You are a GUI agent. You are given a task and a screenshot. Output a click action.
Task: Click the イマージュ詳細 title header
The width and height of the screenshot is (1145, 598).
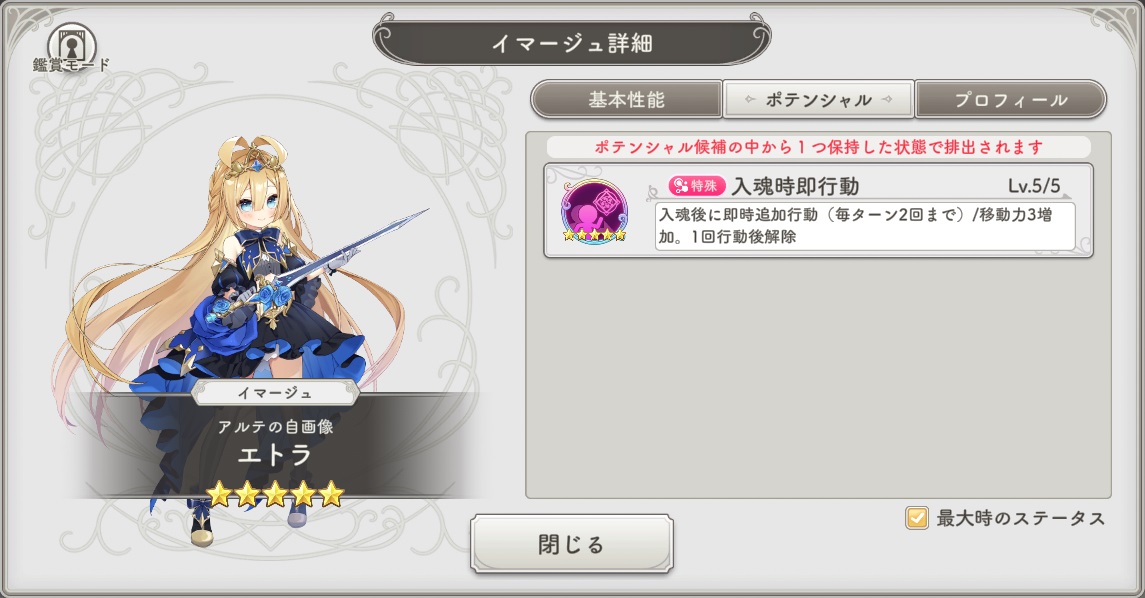(572, 43)
